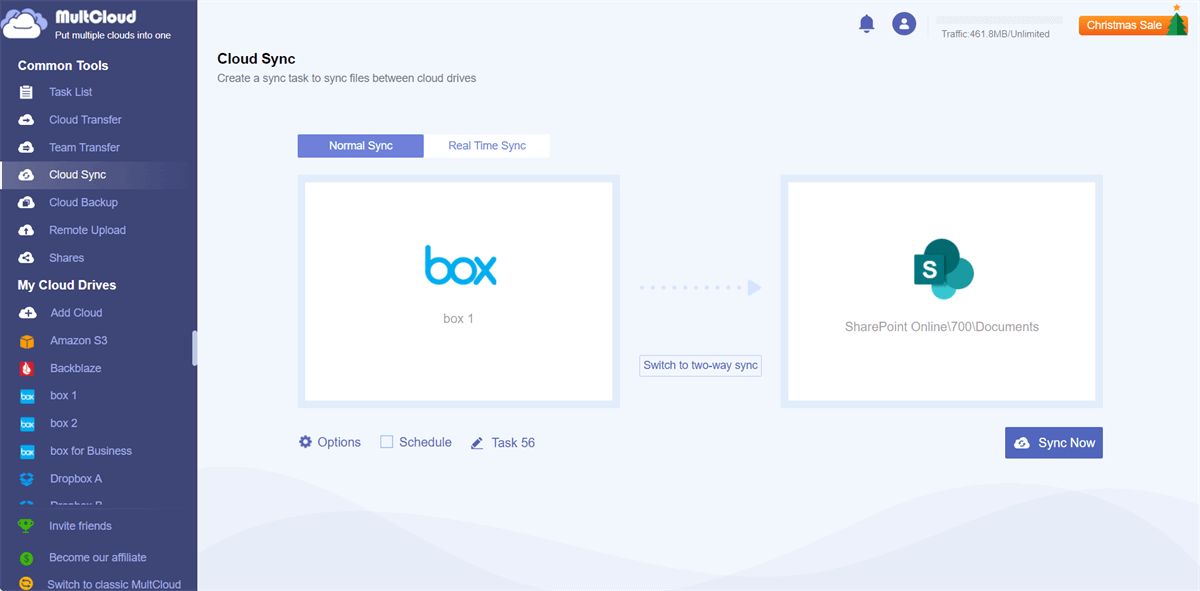Click Add Cloud in My Cloud Drives
This screenshot has height=591, width=1200.
(76, 313)
